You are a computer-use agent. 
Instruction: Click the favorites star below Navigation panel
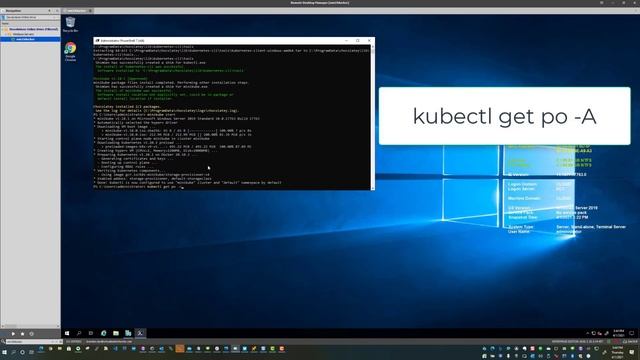(22, 333)
